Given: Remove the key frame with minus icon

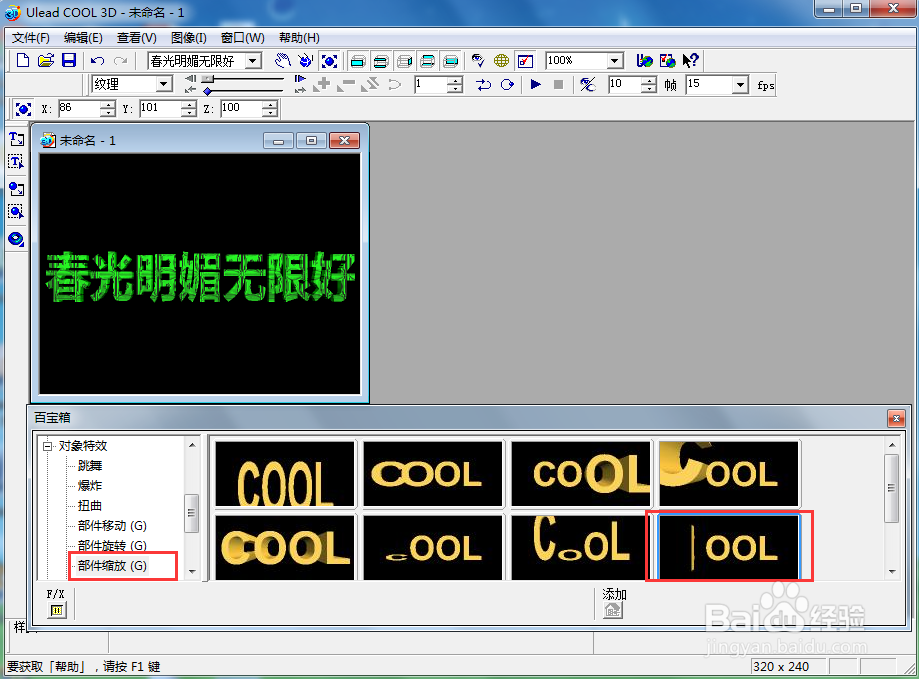Looking at the screenshot, I should (x=346, y=84).
